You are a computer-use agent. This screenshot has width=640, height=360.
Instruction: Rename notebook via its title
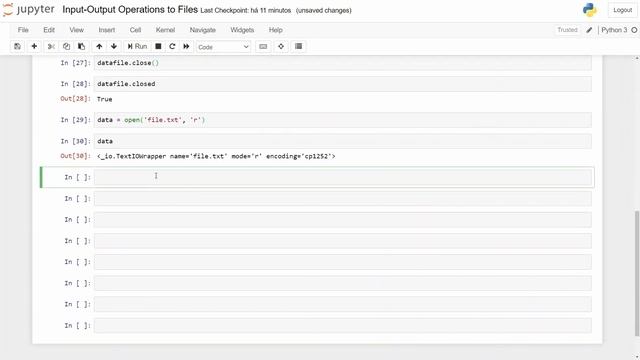pos(130,10)
